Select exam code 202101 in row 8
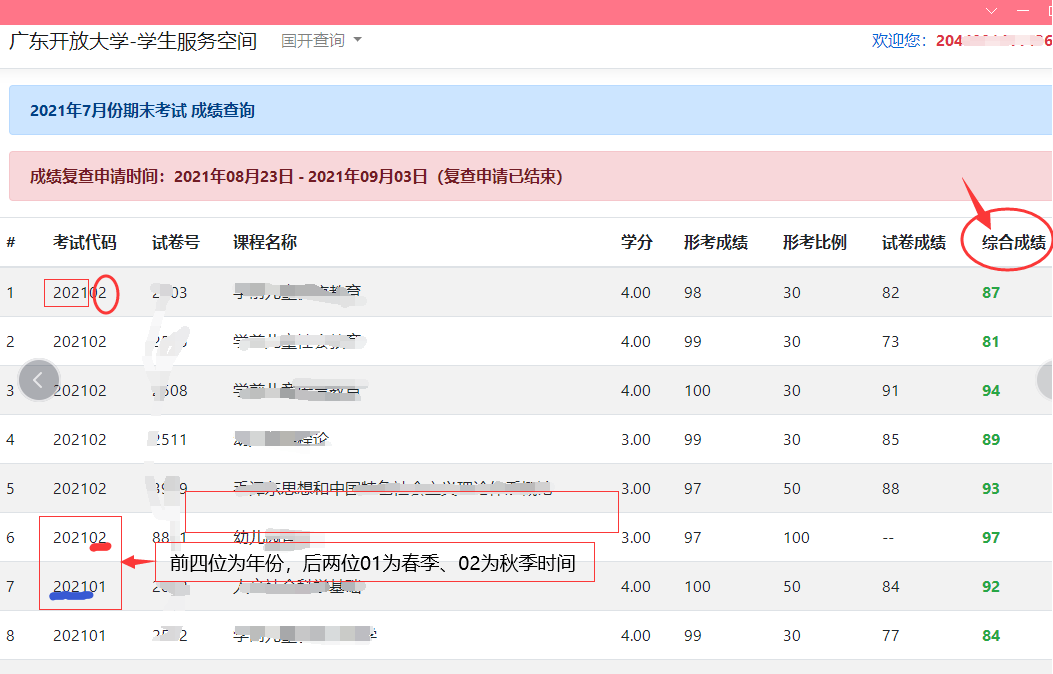The width and height of the screenshot is (1053, 674). [79, 635]
